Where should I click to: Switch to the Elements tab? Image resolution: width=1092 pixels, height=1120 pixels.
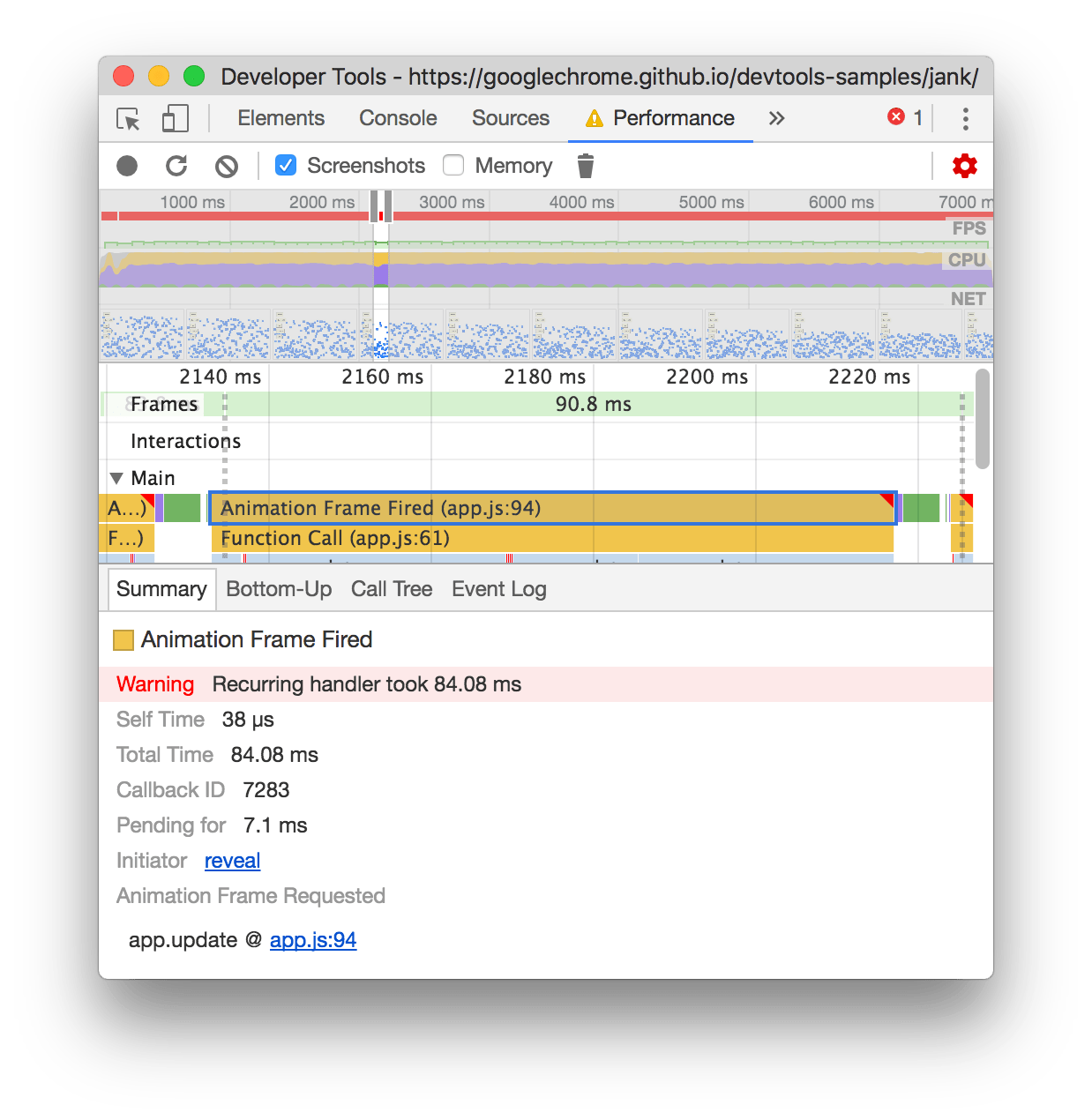coord(280,118)
